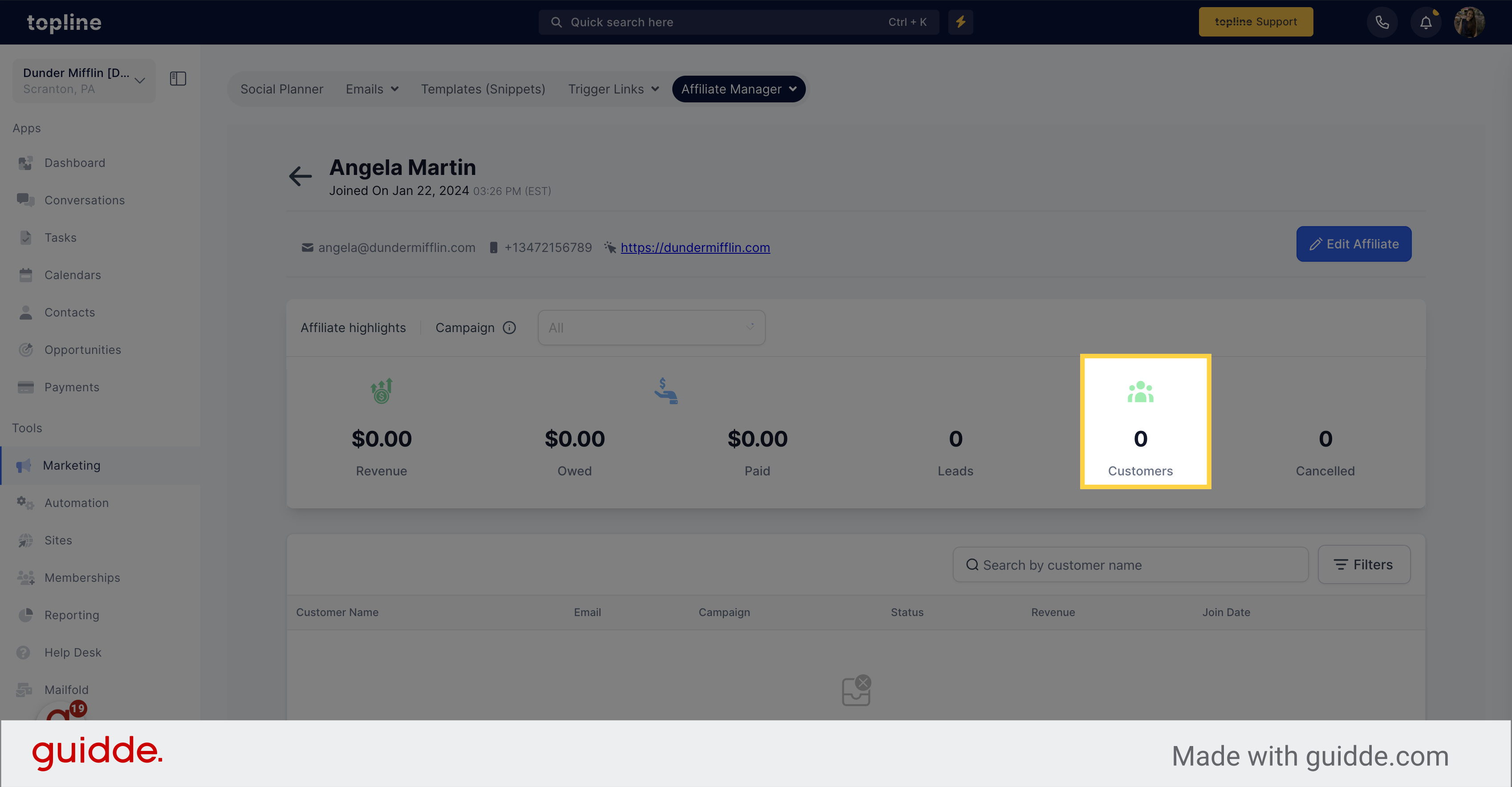Click the Join Date column header
The height and width of the screenshot is (787, 1512).
1226,612
